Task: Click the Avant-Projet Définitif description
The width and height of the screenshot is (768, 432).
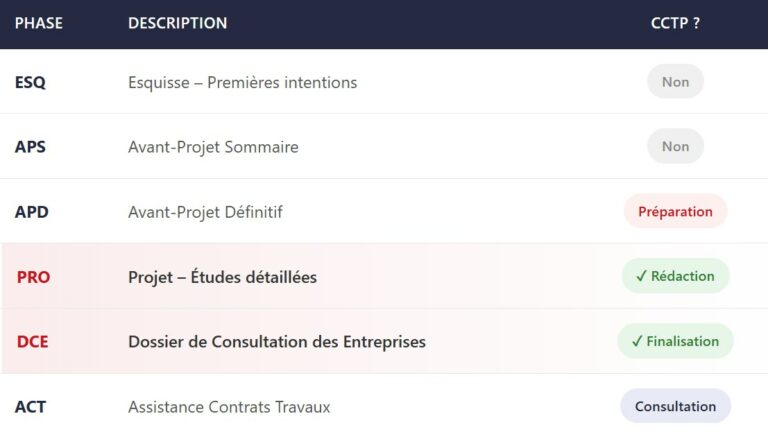Action: coord(205,212)
